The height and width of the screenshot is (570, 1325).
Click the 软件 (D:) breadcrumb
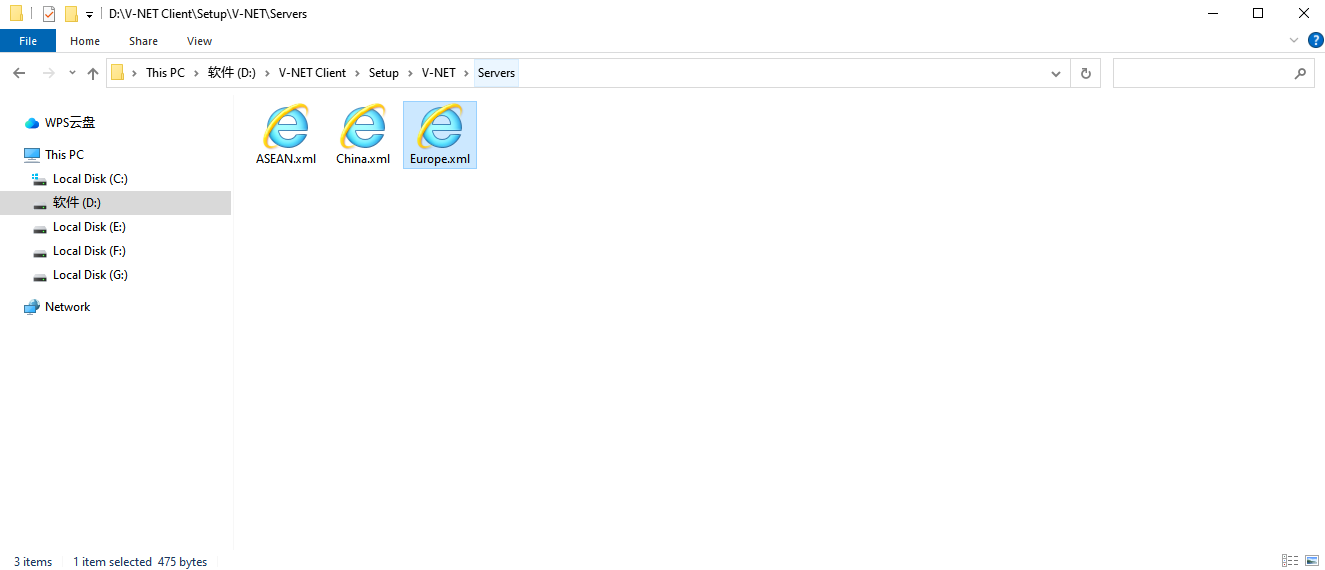pyautogui.click(x=232, y=73)
